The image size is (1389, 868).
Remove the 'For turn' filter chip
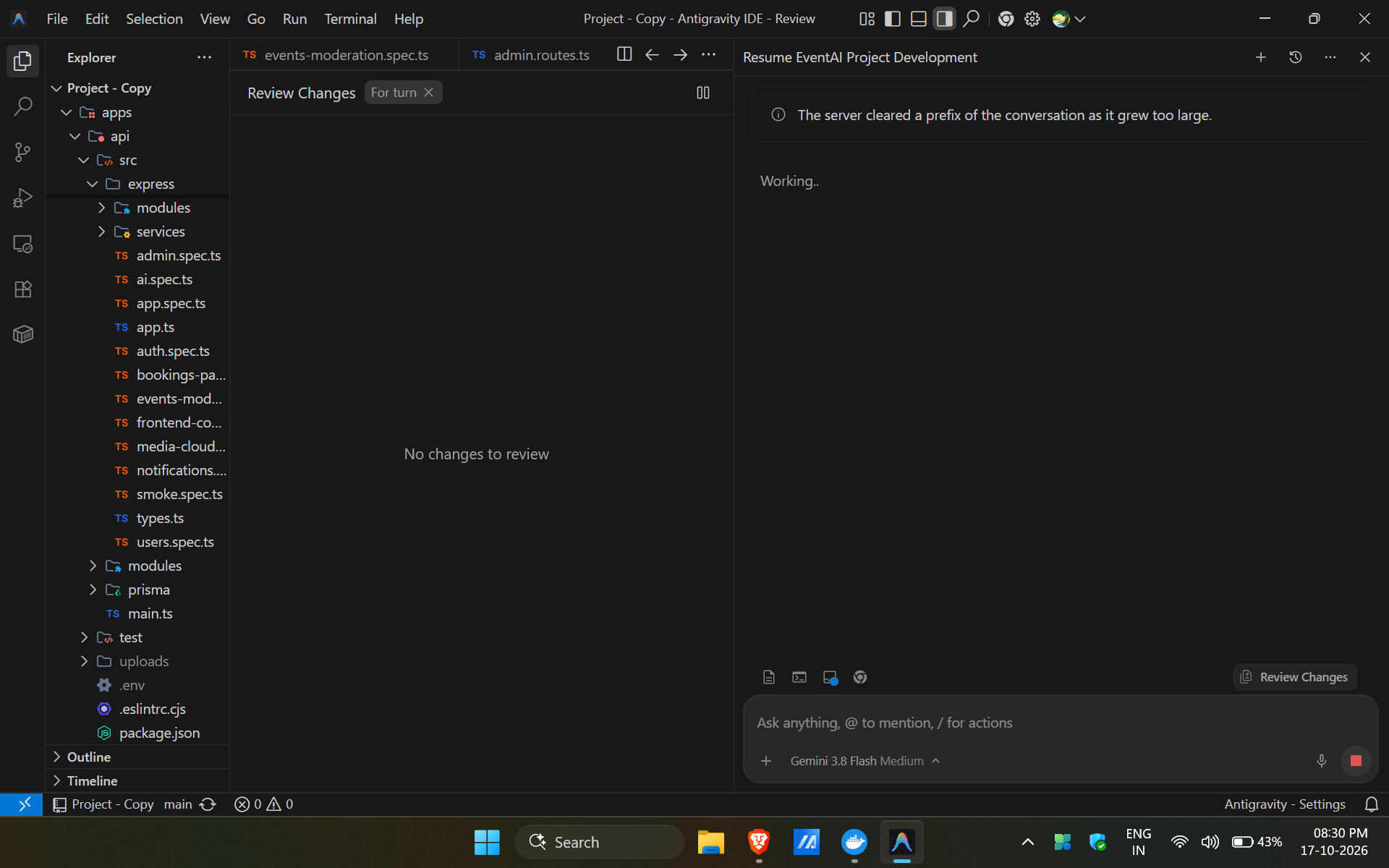(429, 93)
